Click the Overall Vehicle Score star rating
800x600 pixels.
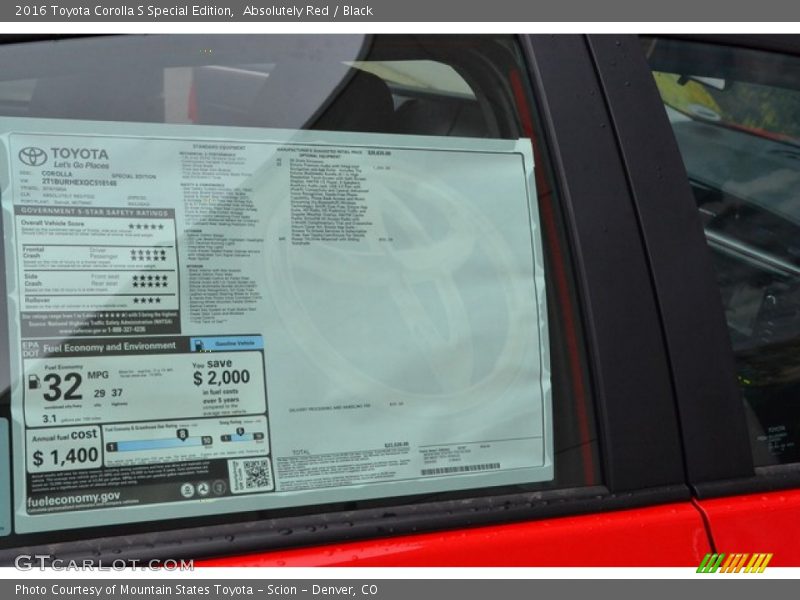(x=146, y=227)
